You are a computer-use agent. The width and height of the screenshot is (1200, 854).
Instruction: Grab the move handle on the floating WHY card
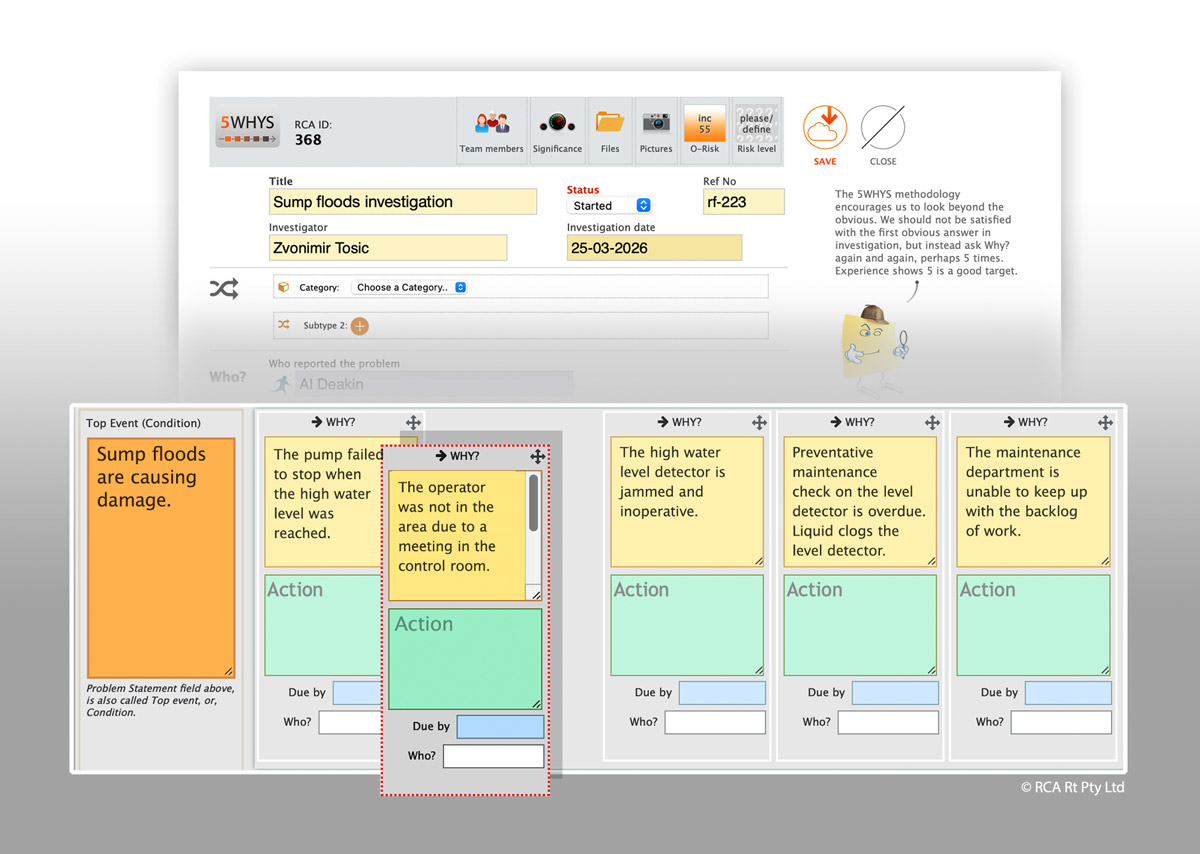(537, 456)
